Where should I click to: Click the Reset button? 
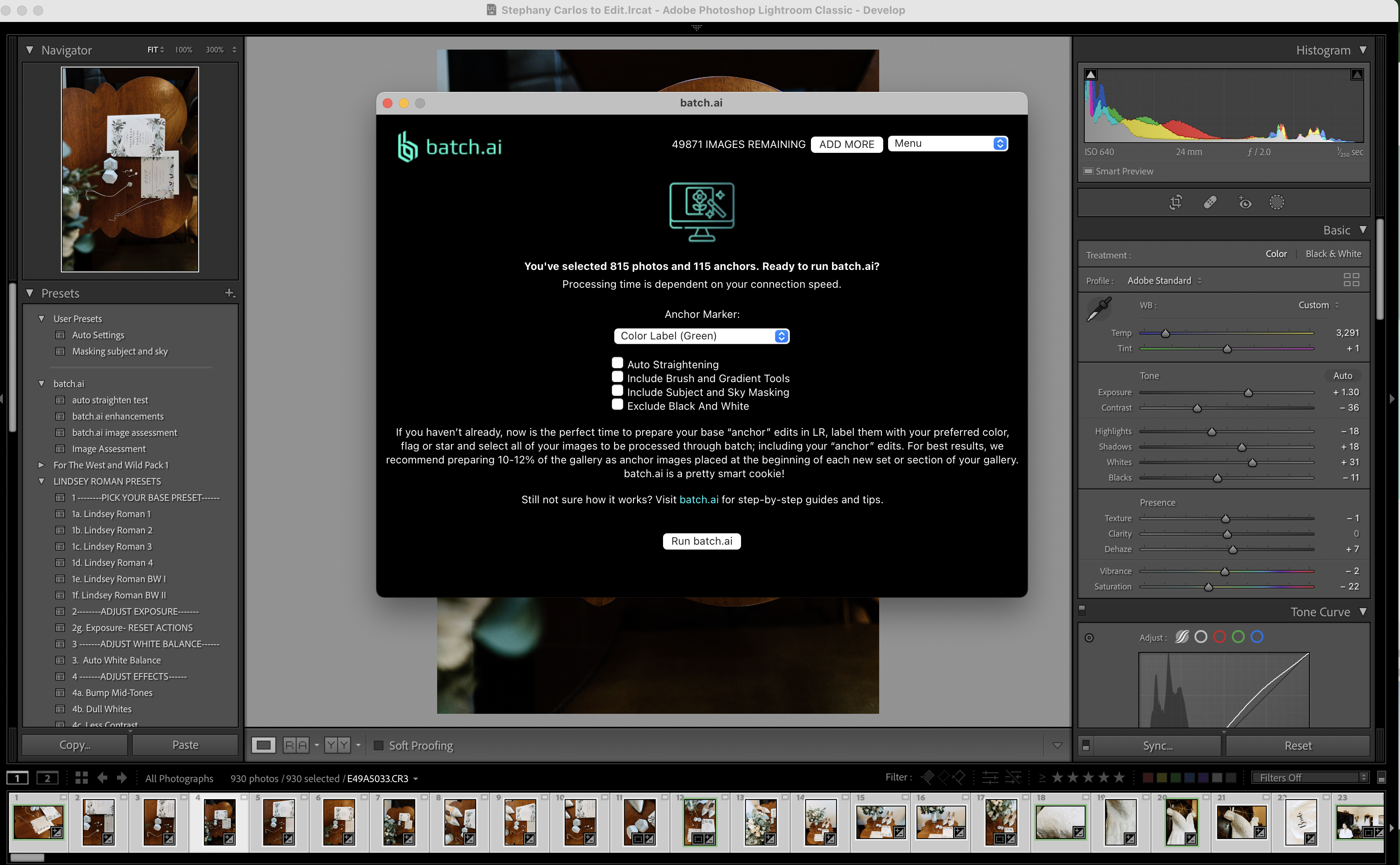pos(1298,745)
